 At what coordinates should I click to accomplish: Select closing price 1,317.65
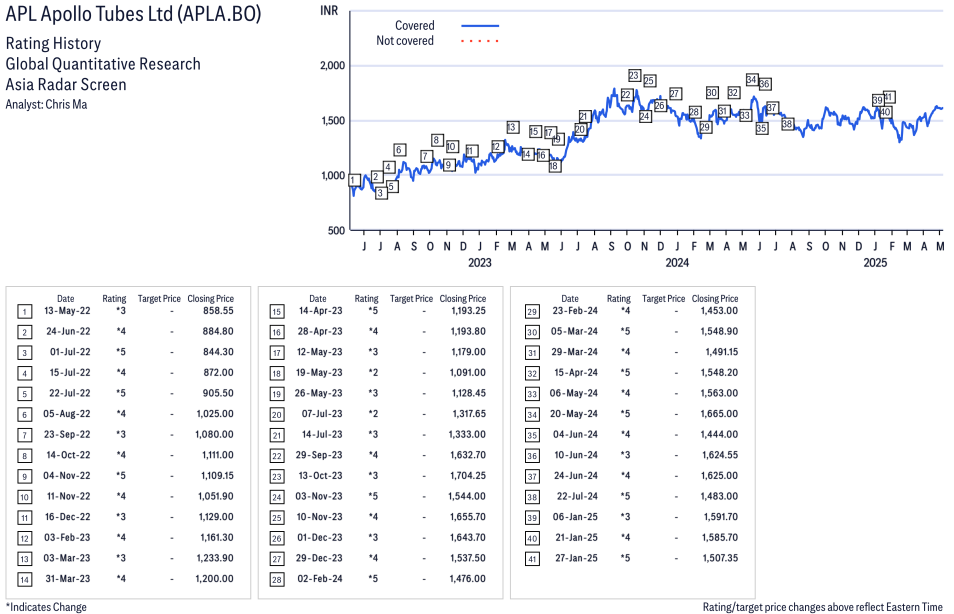click(469, 414)
